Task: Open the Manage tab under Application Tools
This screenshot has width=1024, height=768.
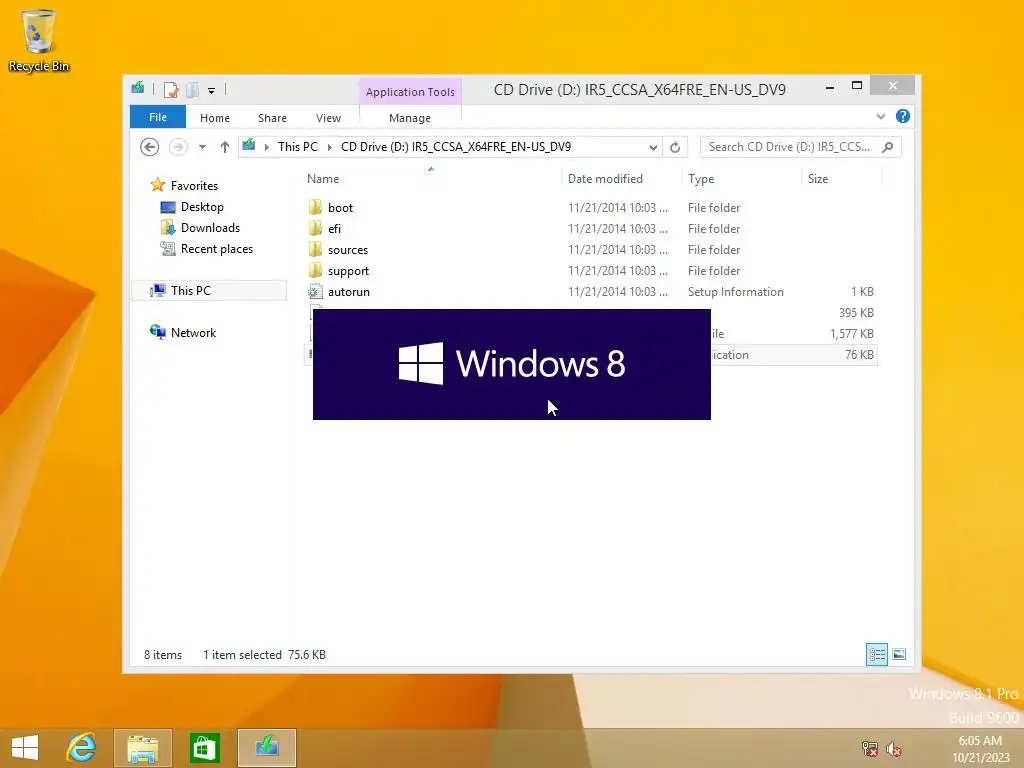Action: coord(409,118)
